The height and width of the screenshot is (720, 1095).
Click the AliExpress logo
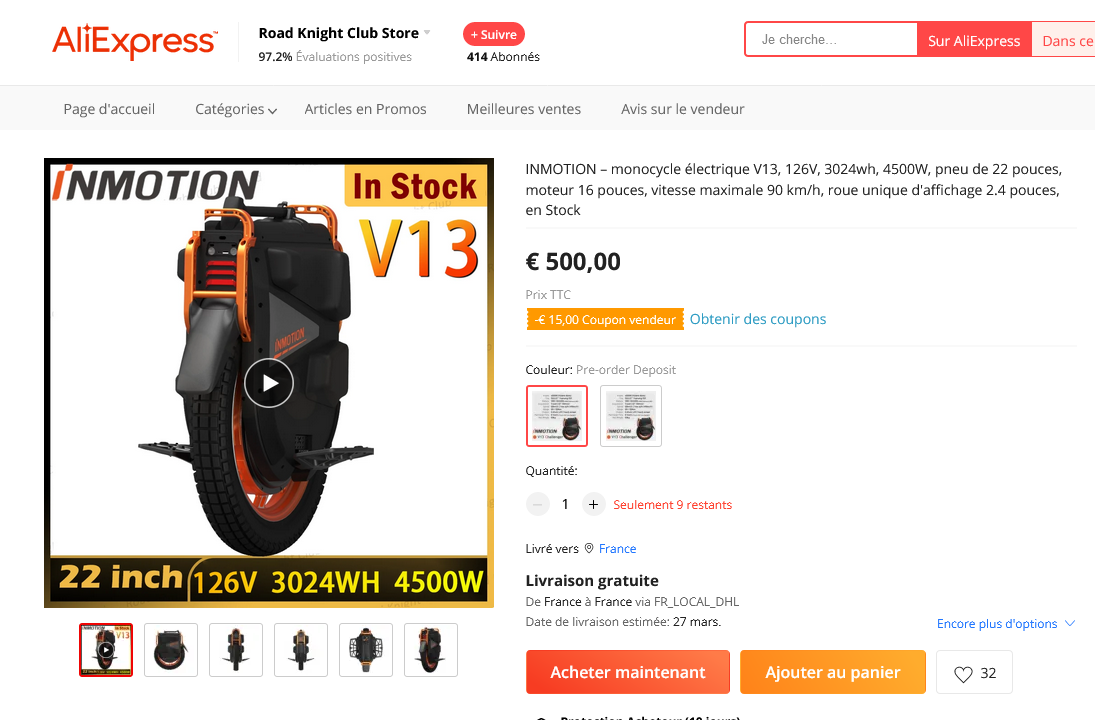click(x=135, y=41)
